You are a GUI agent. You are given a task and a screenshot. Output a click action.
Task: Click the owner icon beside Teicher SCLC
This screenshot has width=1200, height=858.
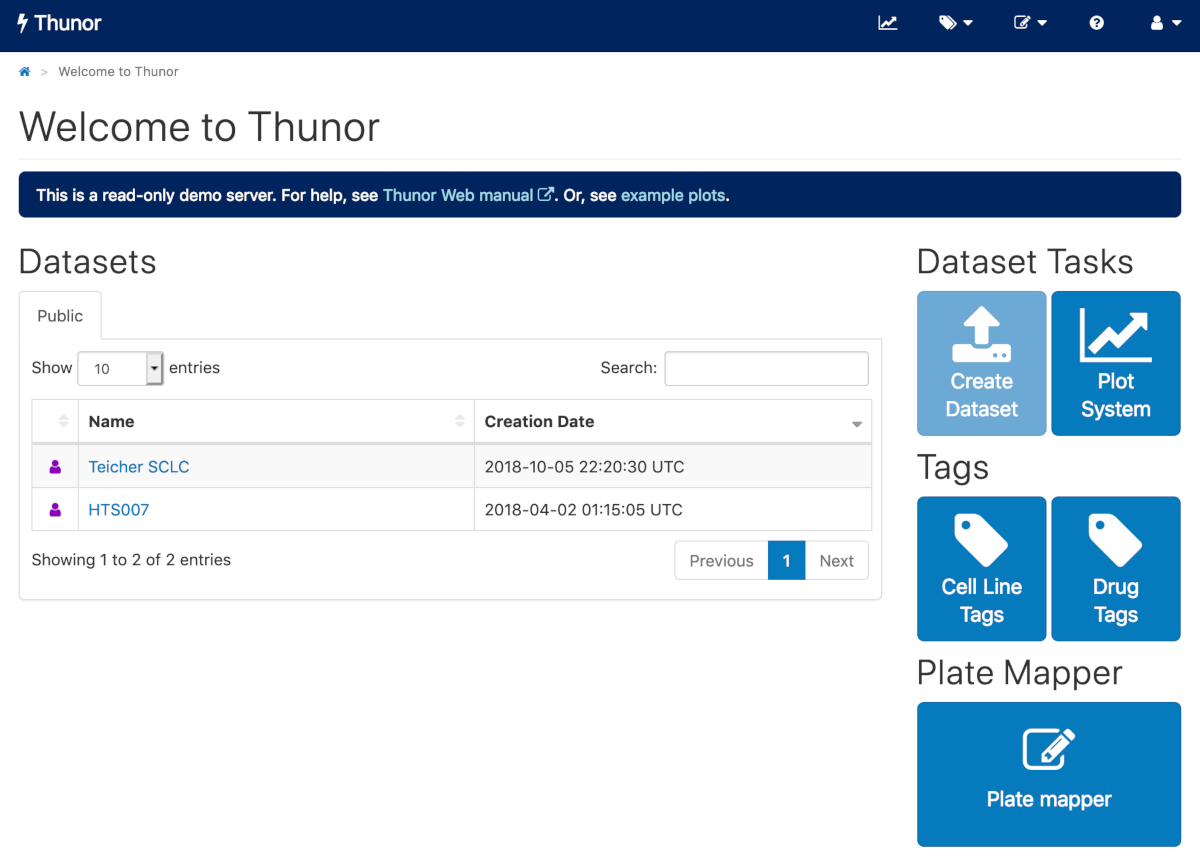(x=55, y=467)
